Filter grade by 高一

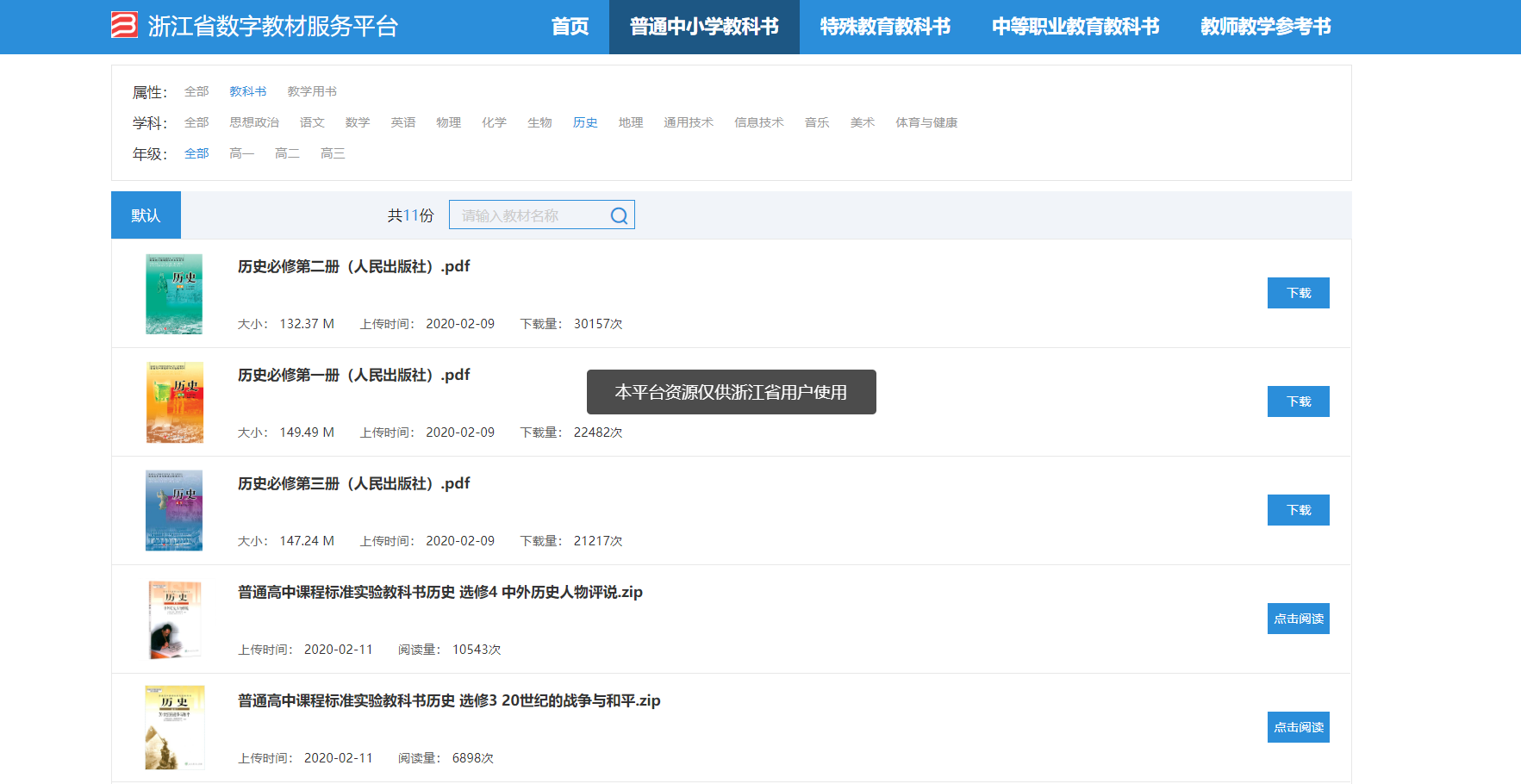click(242, 153)
